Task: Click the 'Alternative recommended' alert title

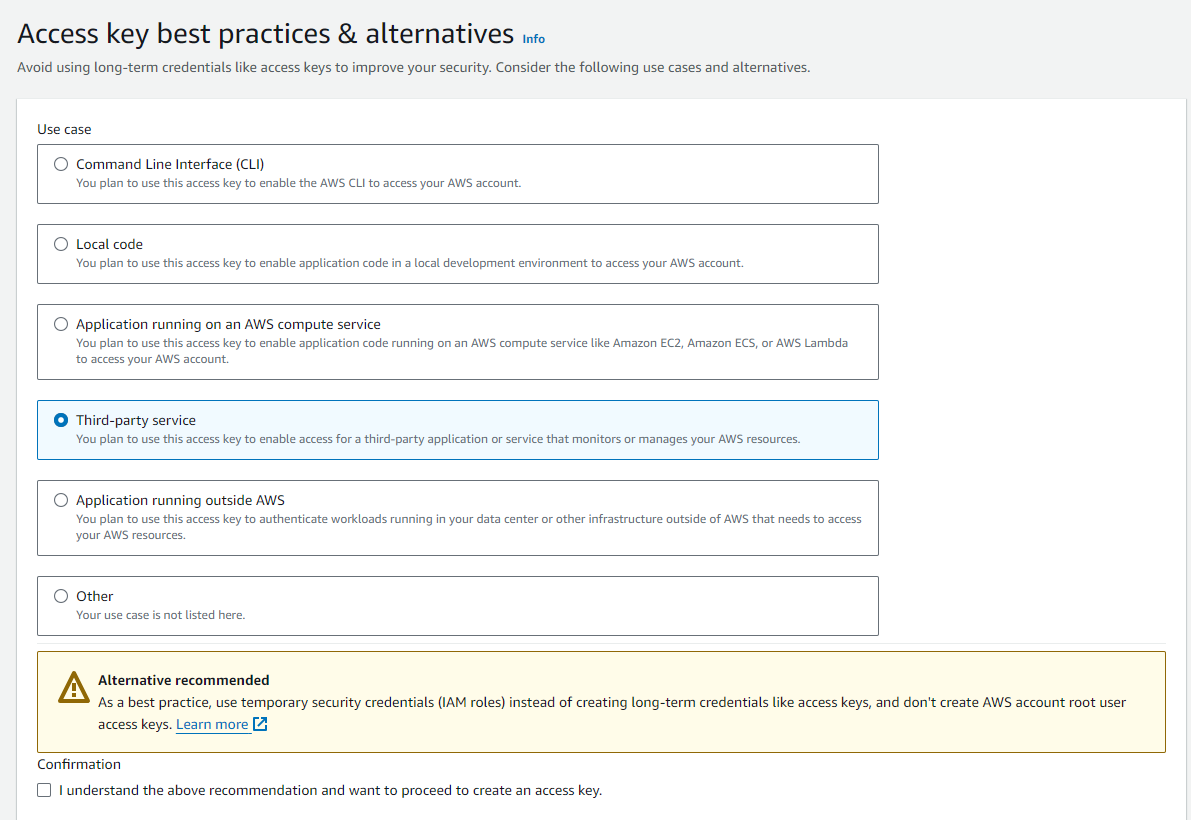Action: click(x=183, y=680)
